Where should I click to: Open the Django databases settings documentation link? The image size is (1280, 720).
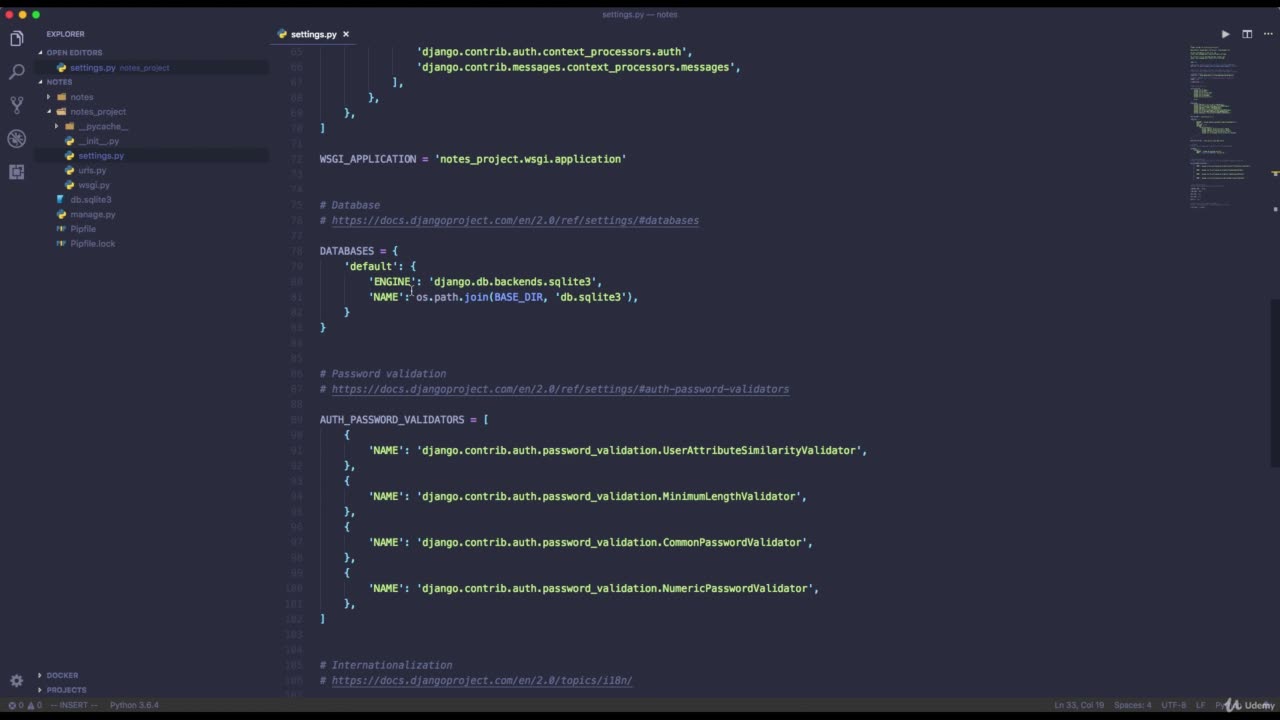pyautogui.click(x=515, y=220)
